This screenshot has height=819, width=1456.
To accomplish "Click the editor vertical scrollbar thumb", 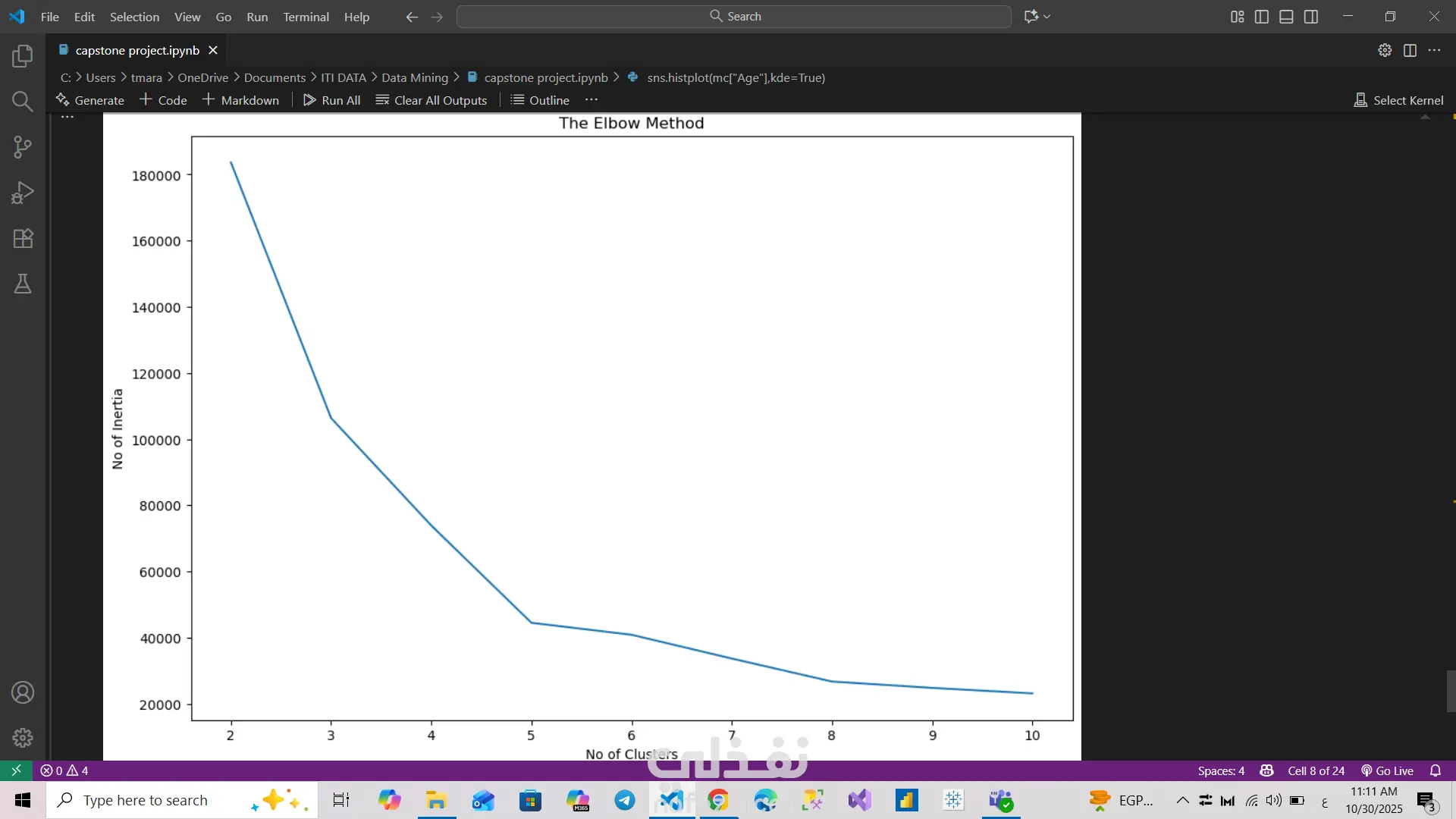I will [1450, 690].
